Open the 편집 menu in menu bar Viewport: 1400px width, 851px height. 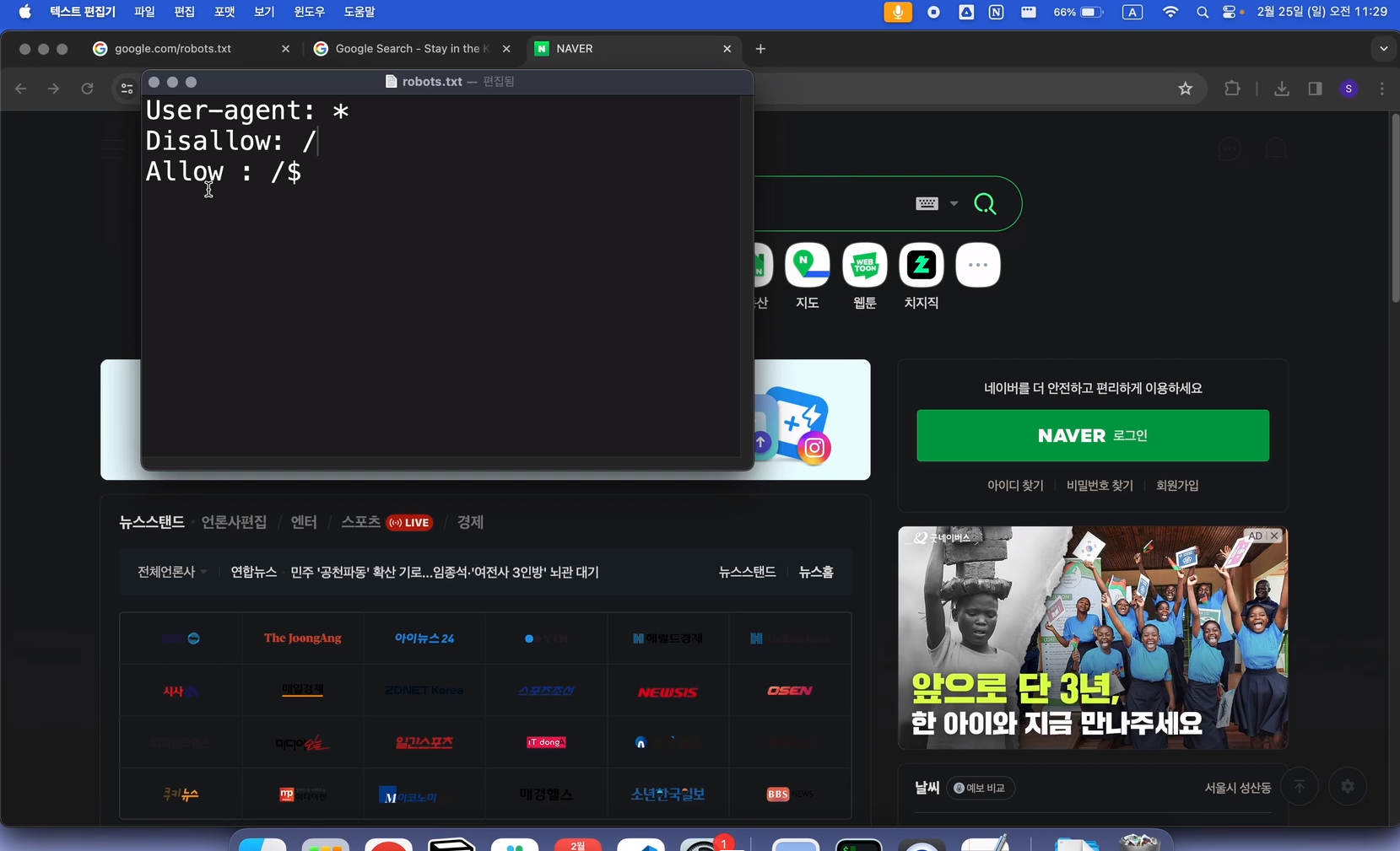(184, 12)
